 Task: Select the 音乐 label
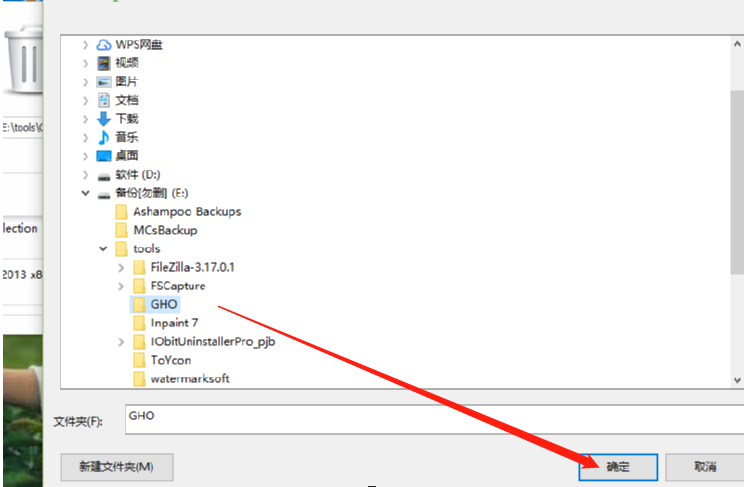click(127, 137)
